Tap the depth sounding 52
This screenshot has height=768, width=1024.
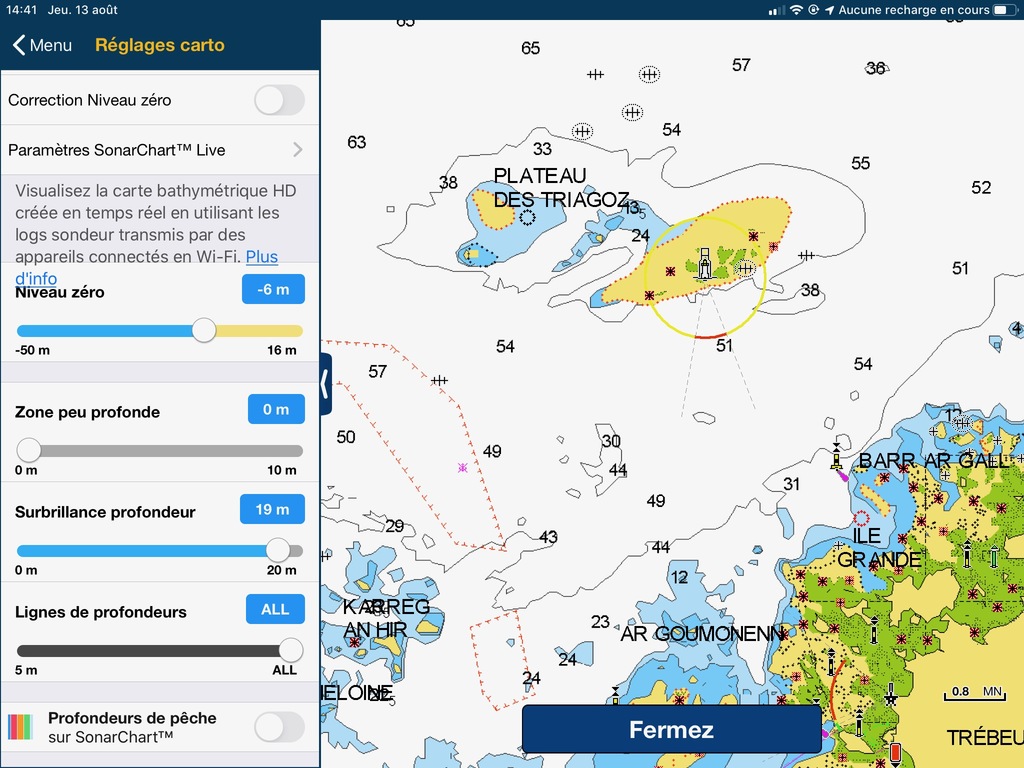click(981, 188)
